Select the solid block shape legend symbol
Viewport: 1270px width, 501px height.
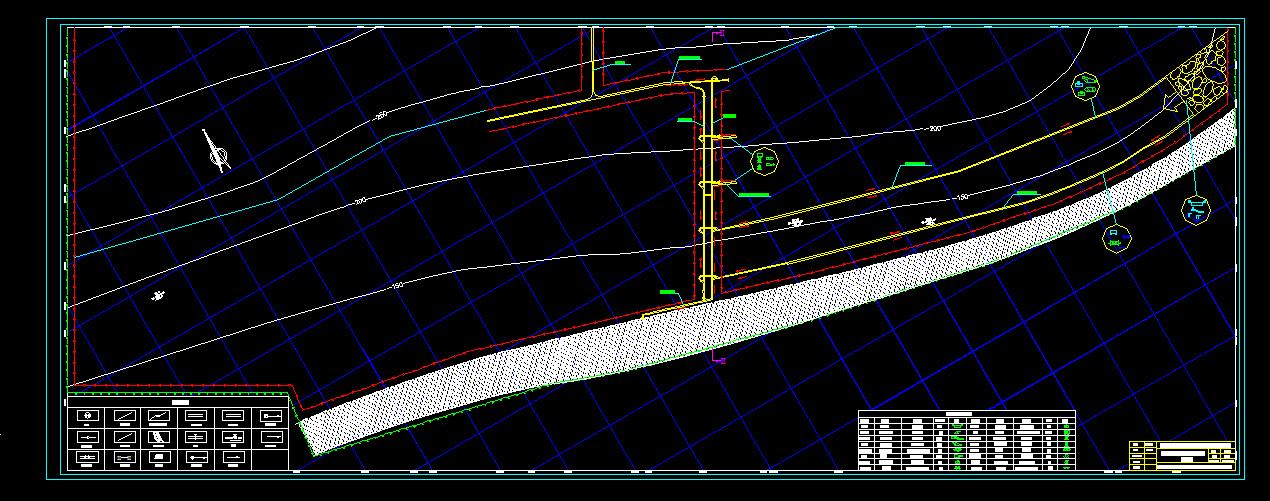click(160, 457)
